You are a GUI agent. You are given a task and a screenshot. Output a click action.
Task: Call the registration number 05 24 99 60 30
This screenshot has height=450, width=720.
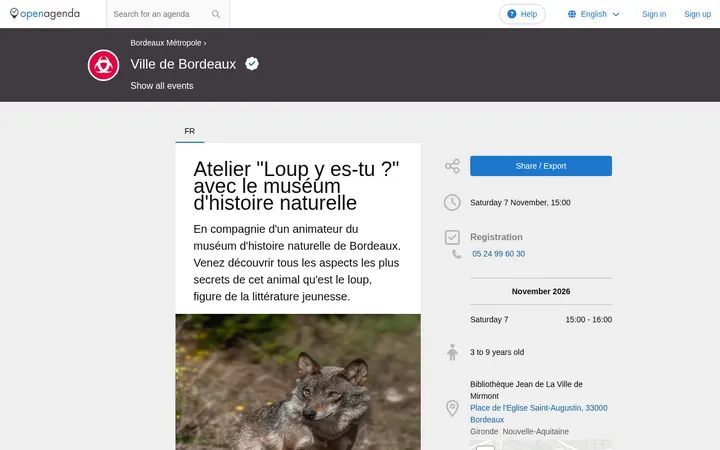click(x=498, y=254)
